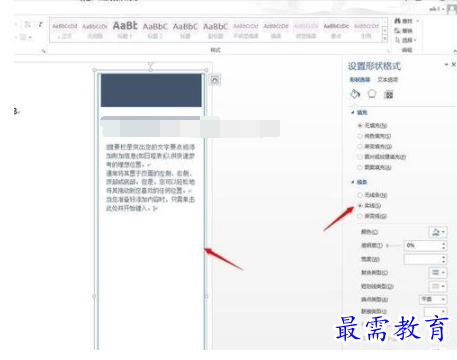Viewport: 457px width, 360px height.
Task: Apply the Heading 2 (标题 2) style
Action: tap(155, 30)
